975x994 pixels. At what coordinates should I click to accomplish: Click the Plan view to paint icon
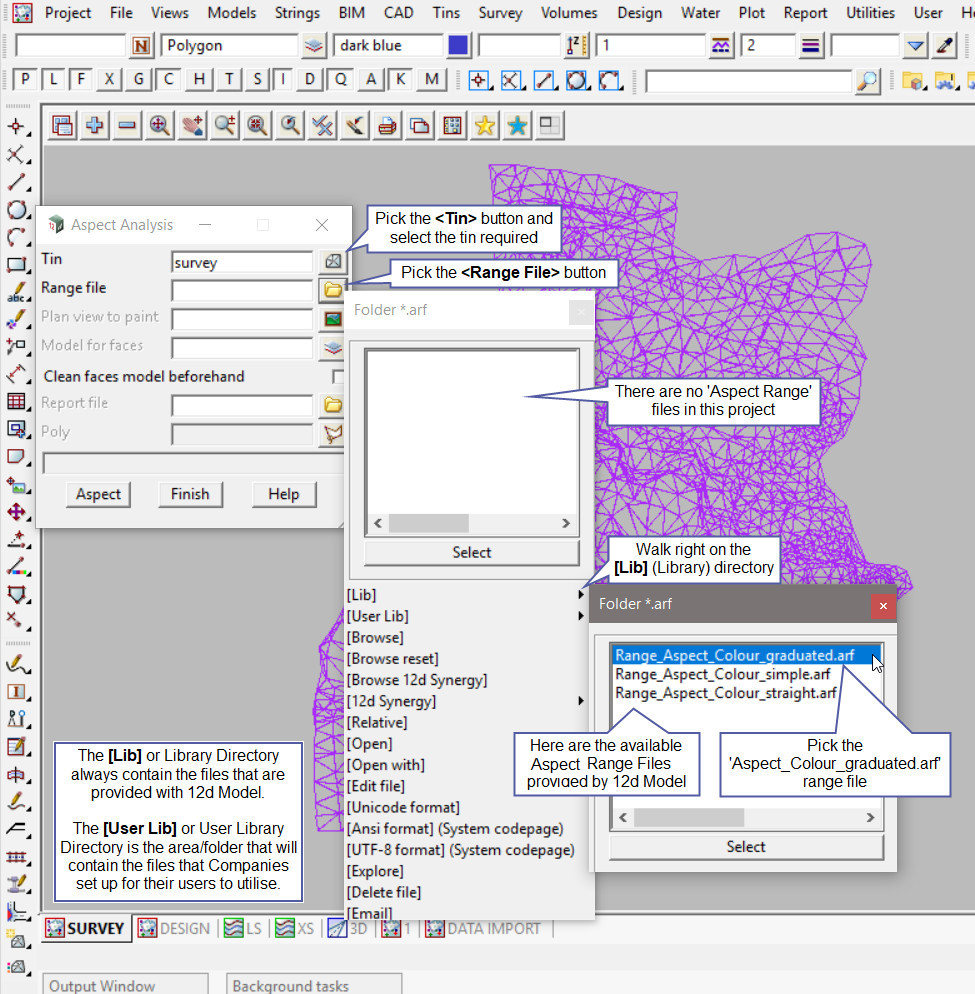[x=333, y=319]
